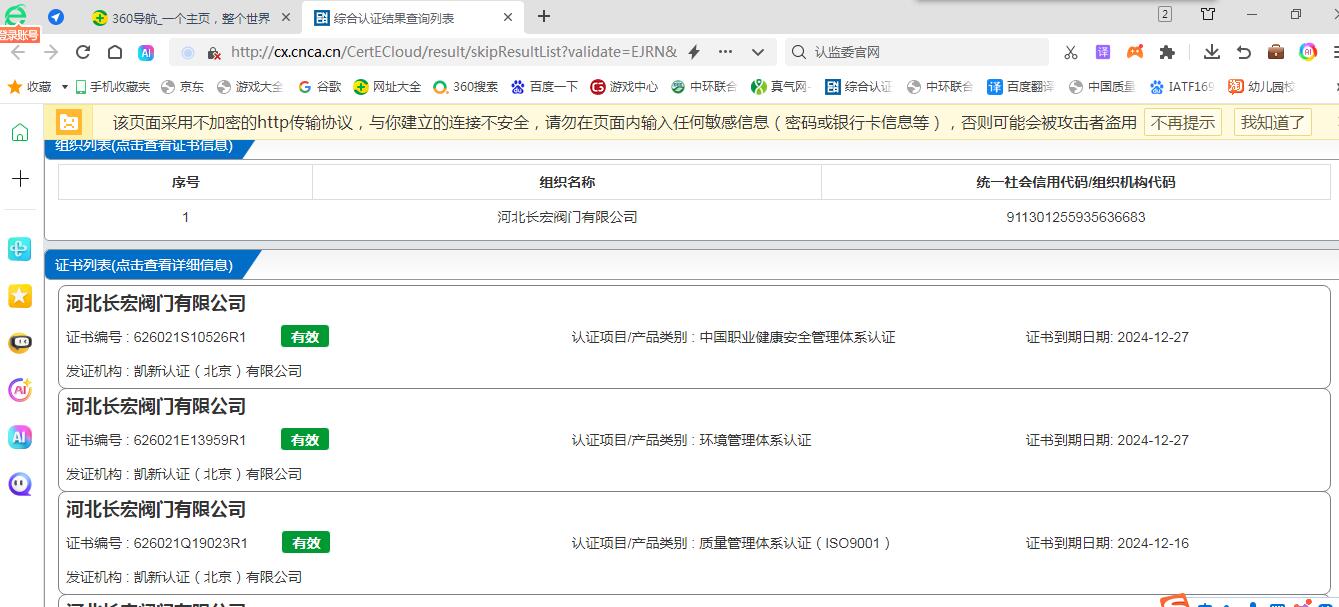Open certificate 626021Q19023R1 entry
This screenshot has width=1339, height=607.
[x=694, y=543]
